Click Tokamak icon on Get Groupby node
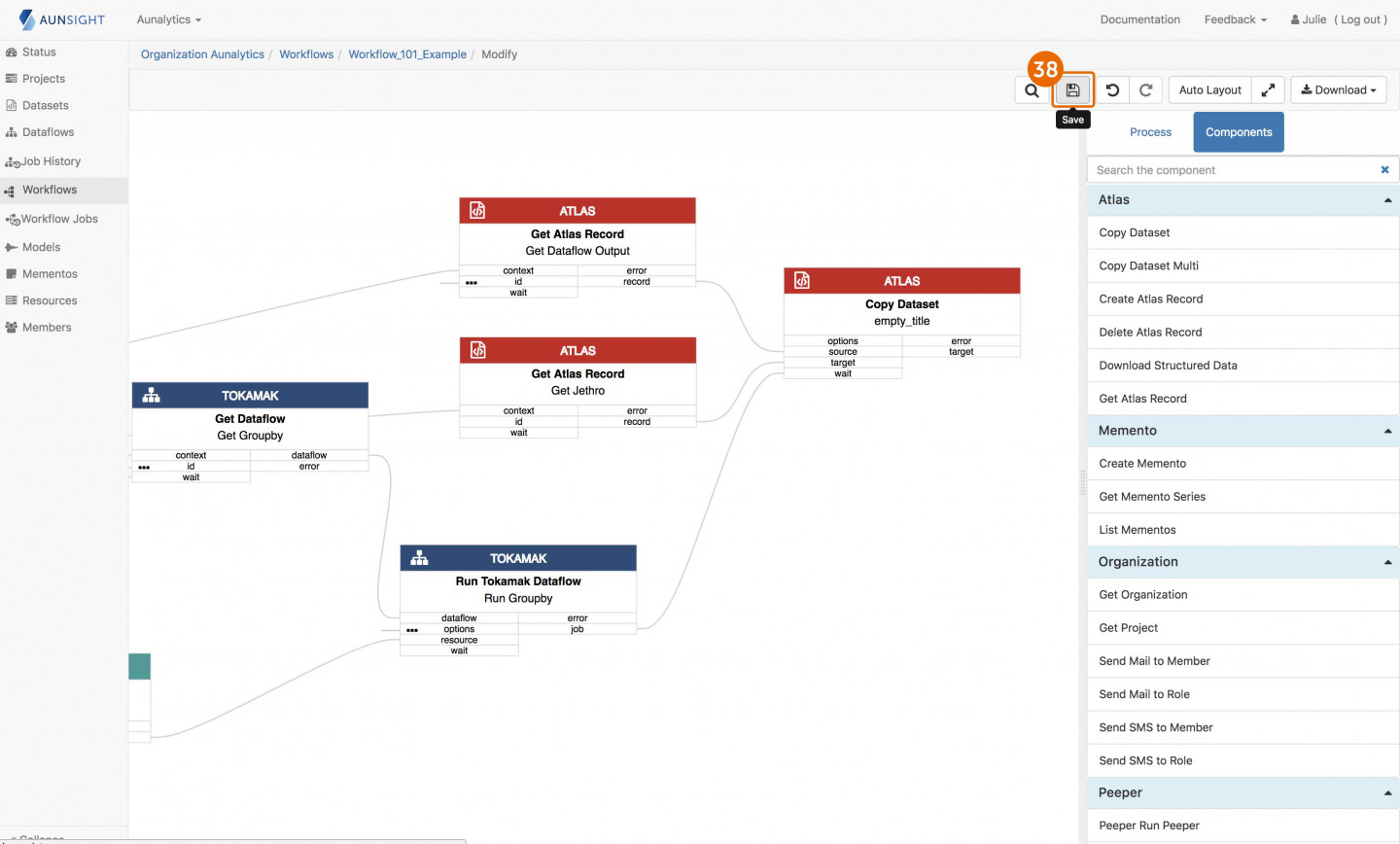This screenshot has height=844, width=1400. click(151, 395)
